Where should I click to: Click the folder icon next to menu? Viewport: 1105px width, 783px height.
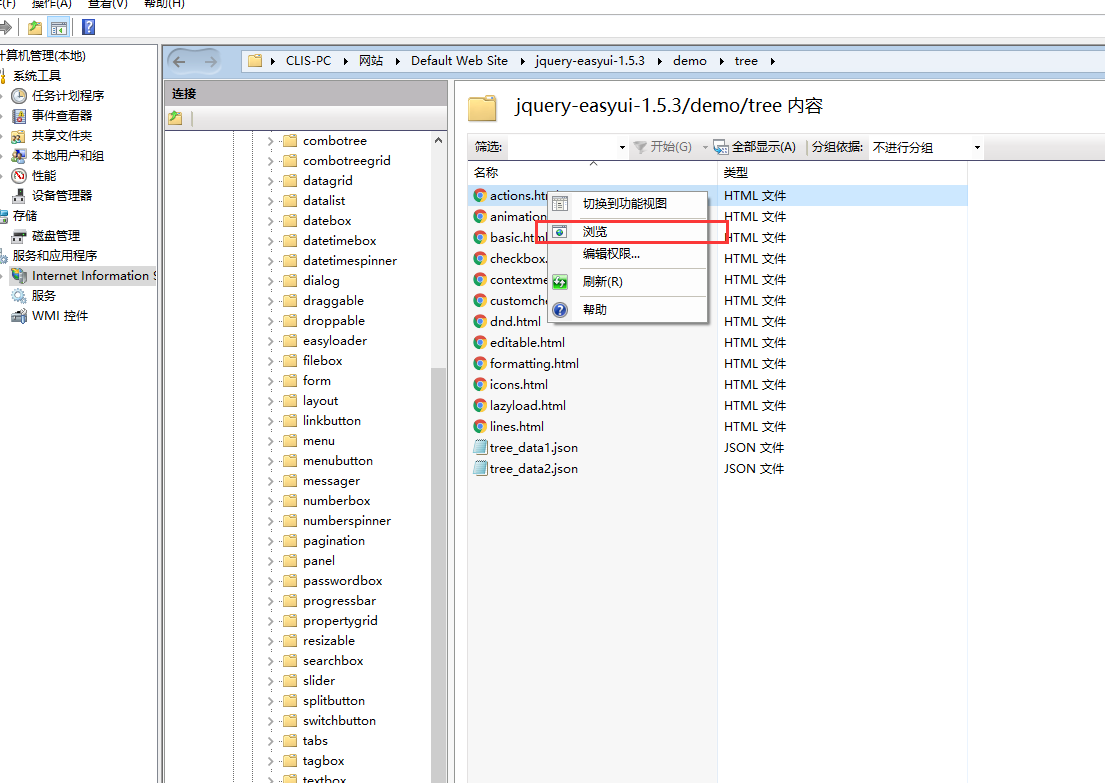(290, 441)
